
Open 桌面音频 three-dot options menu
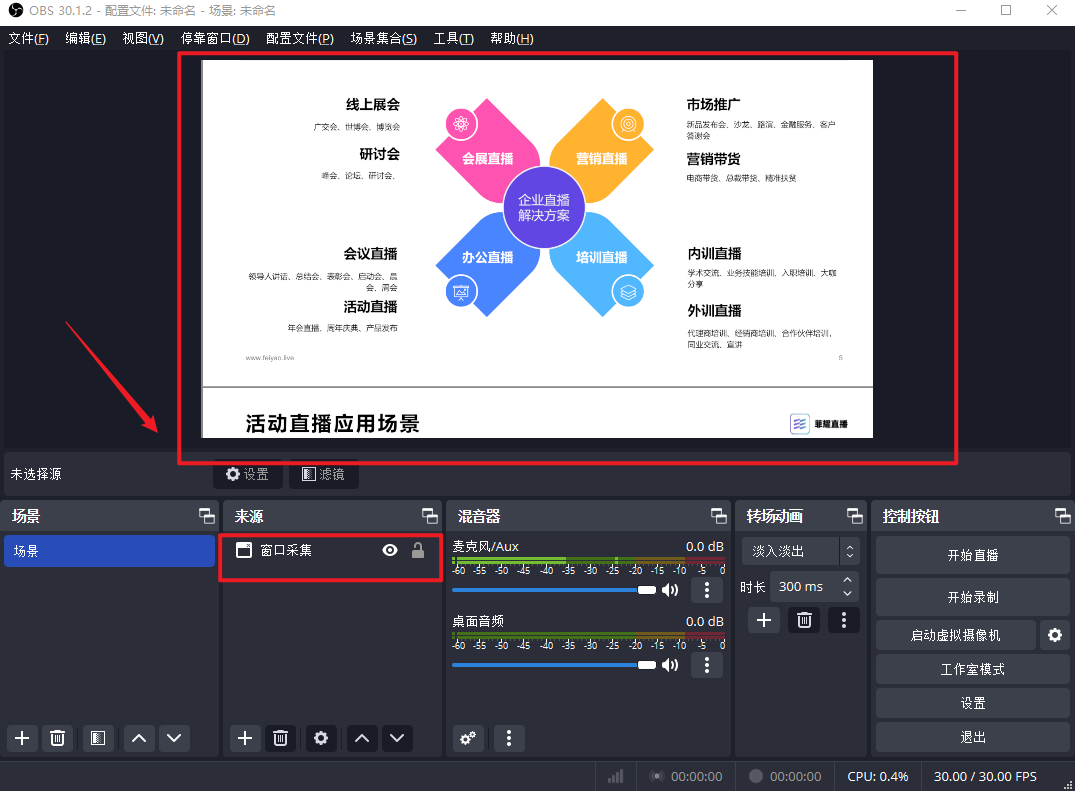(x=707, y=665)
